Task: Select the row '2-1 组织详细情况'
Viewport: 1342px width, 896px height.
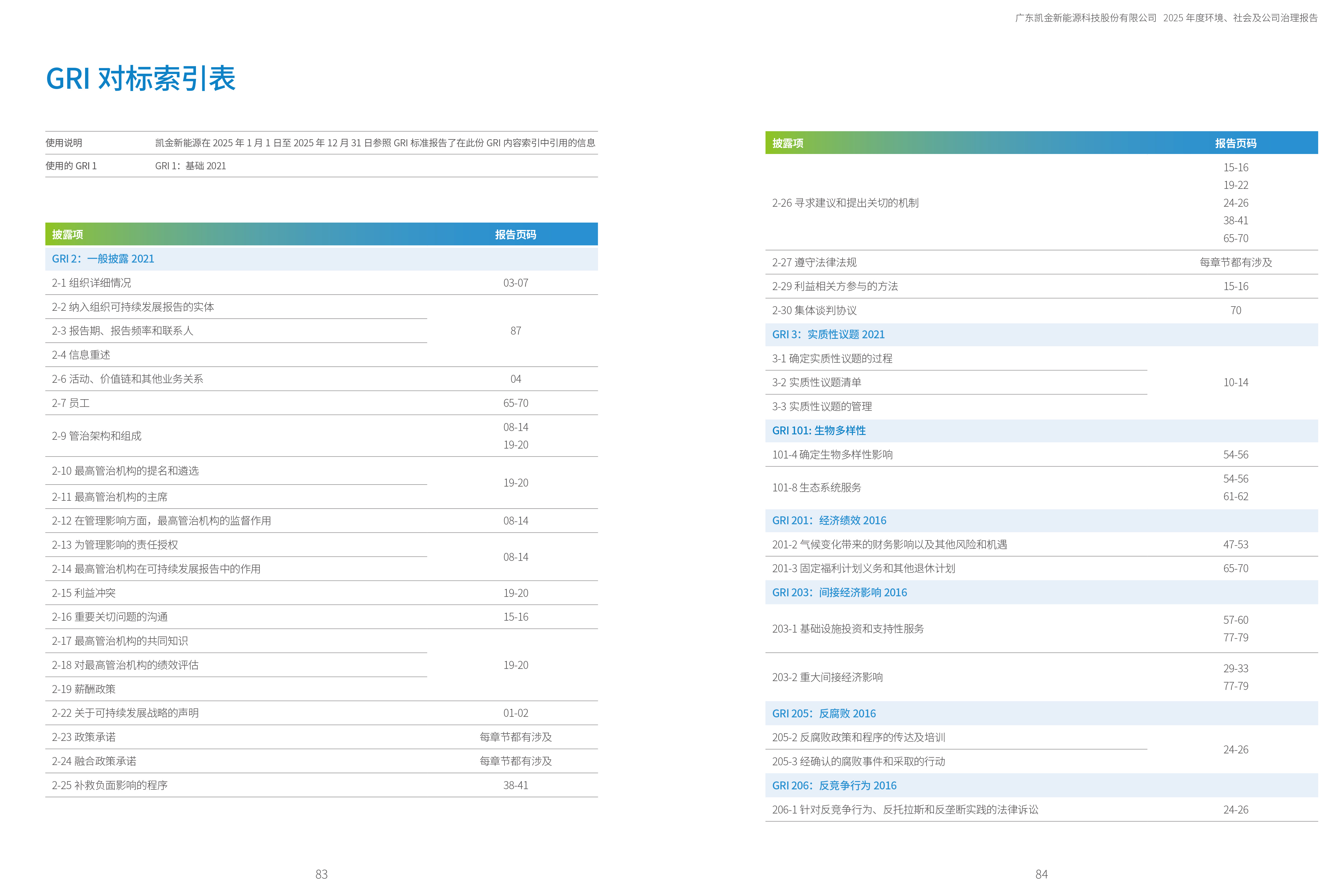Action: (x=91, y=283)
